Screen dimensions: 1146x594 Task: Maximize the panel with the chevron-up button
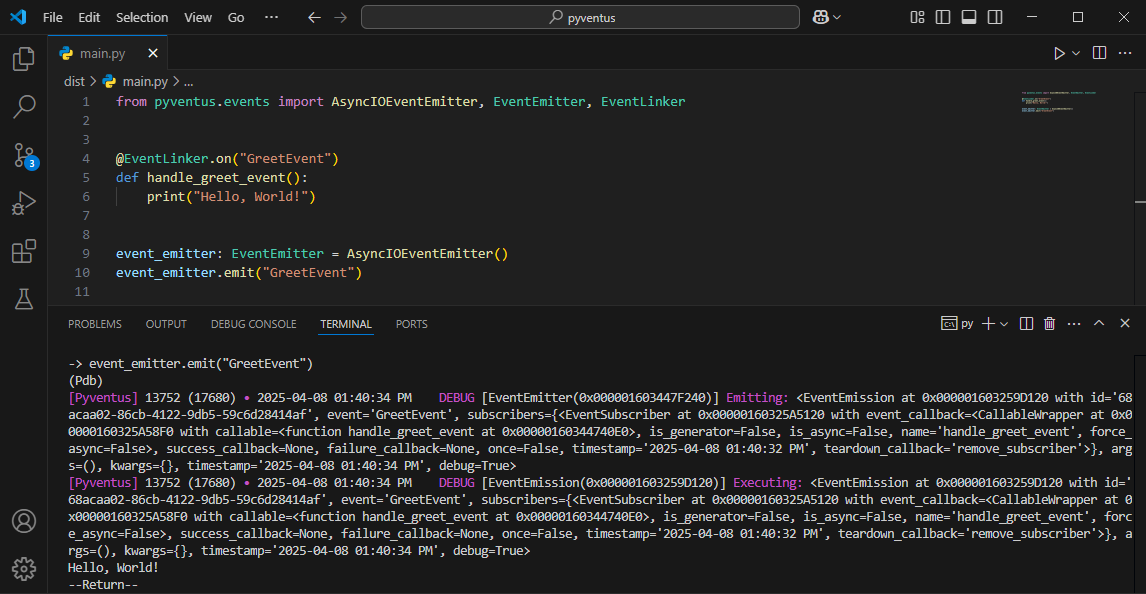click(1098, 323)
